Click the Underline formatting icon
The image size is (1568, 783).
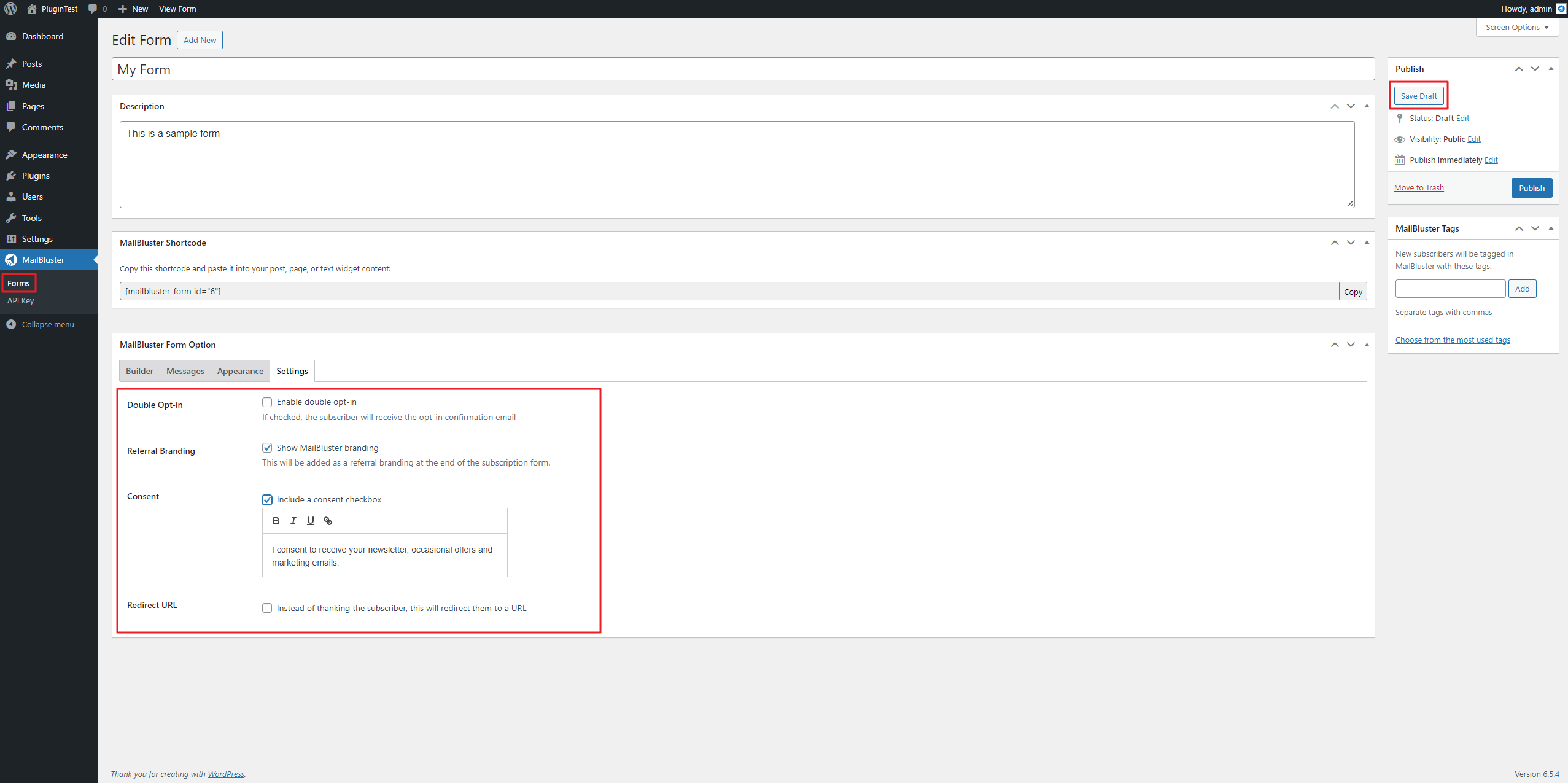tap(311, 521)
